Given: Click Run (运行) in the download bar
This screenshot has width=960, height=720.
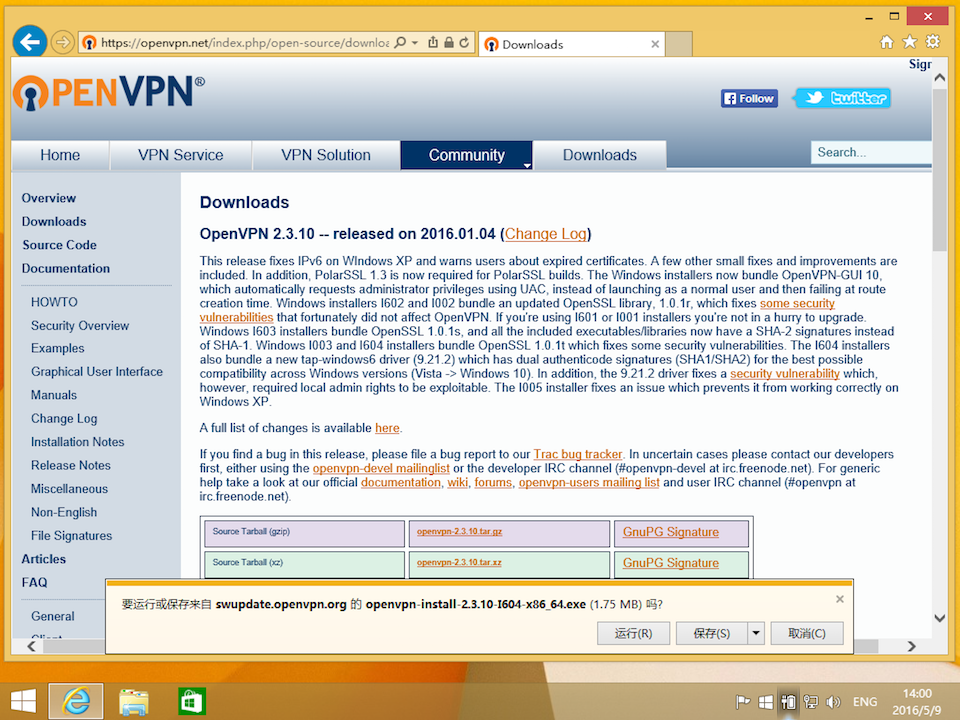Looking at the screenshot, I should 634,633.
